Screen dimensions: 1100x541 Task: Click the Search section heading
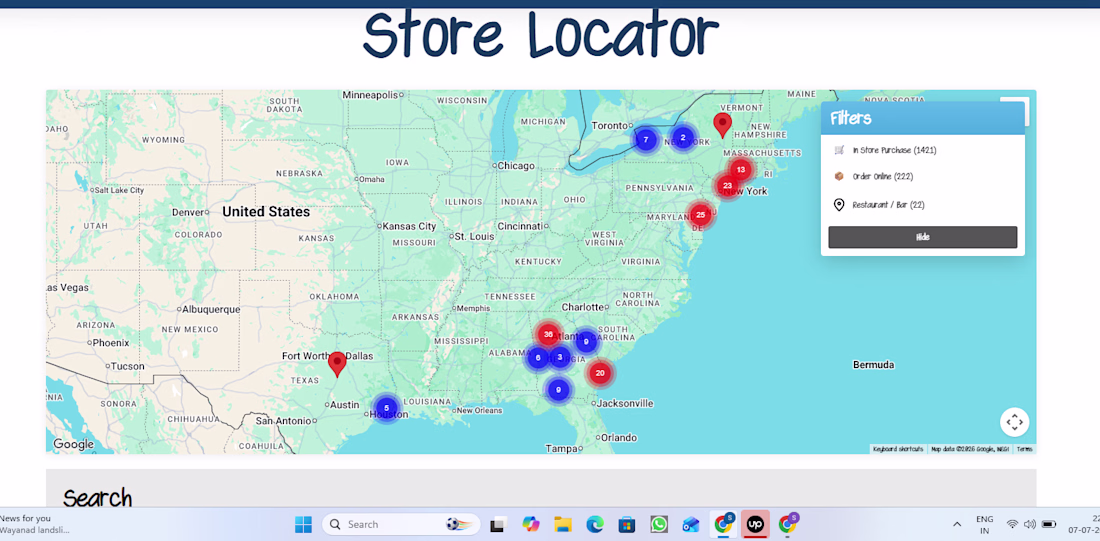[98, 498]
